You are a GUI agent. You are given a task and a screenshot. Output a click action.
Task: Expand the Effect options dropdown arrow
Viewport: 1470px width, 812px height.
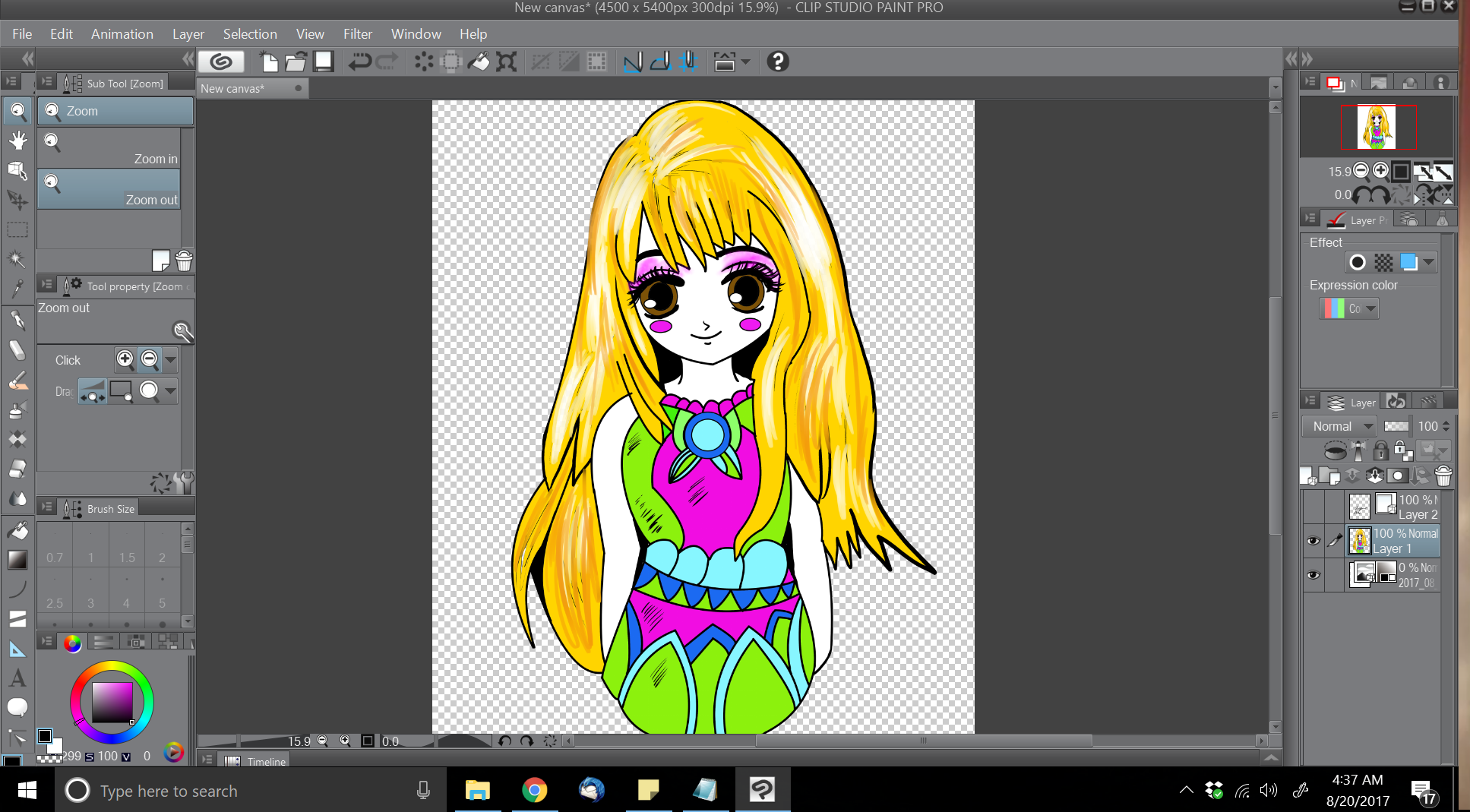[1429, 263]
